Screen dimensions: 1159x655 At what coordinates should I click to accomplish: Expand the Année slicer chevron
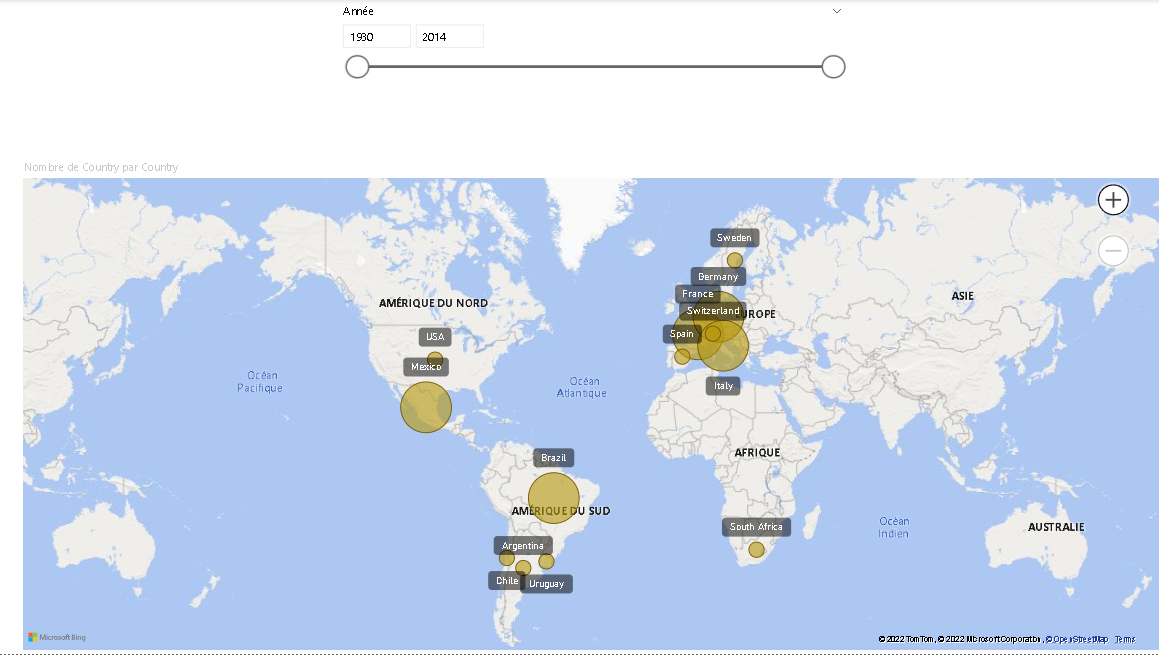[837, 12]
